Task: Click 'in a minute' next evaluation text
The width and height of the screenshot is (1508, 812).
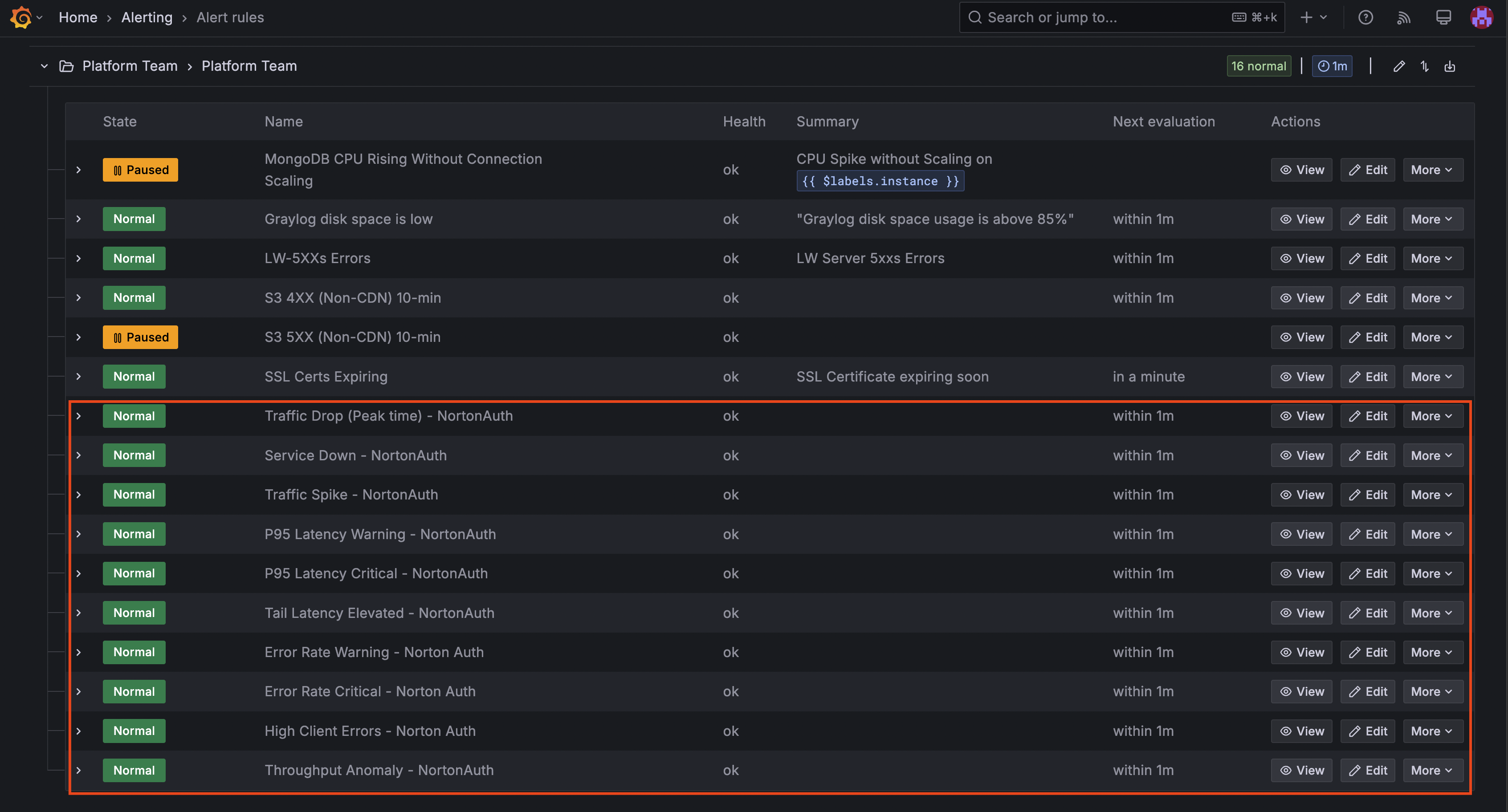Action: [x=1149, y=376]
